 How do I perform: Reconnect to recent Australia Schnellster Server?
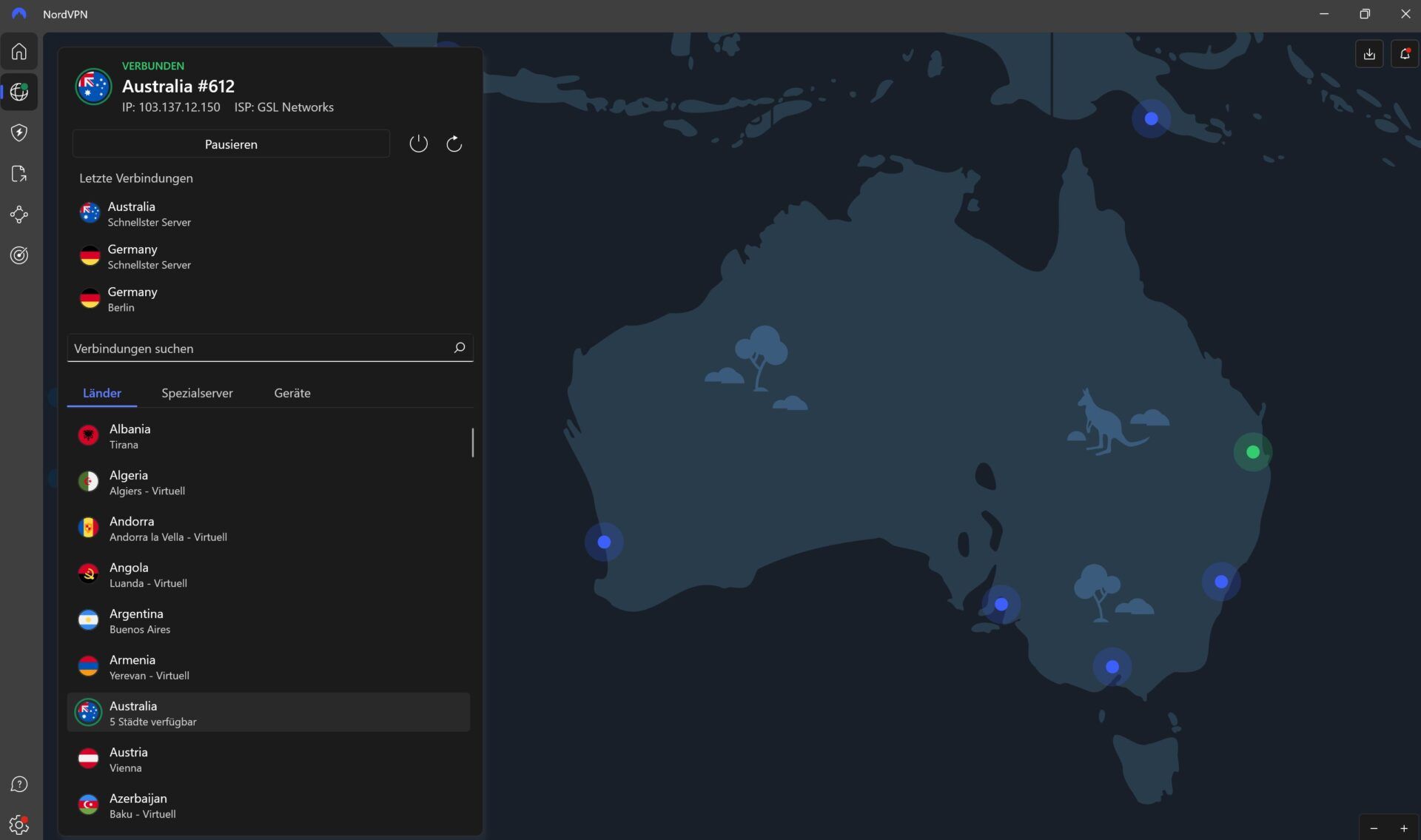click(x=269, y=213)
